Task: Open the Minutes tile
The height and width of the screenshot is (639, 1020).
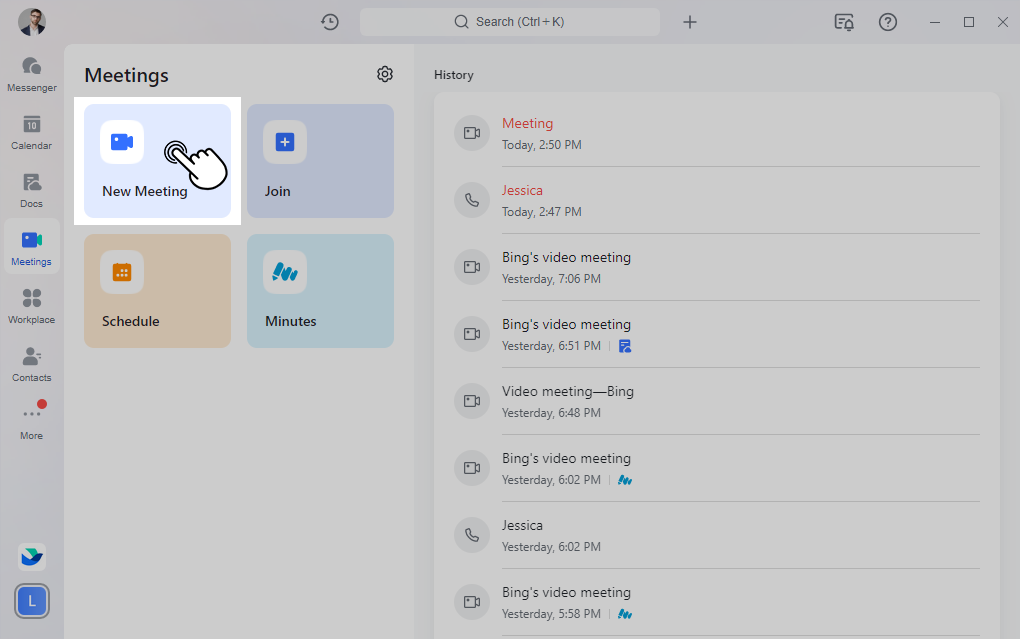Action: click(320, 291)
